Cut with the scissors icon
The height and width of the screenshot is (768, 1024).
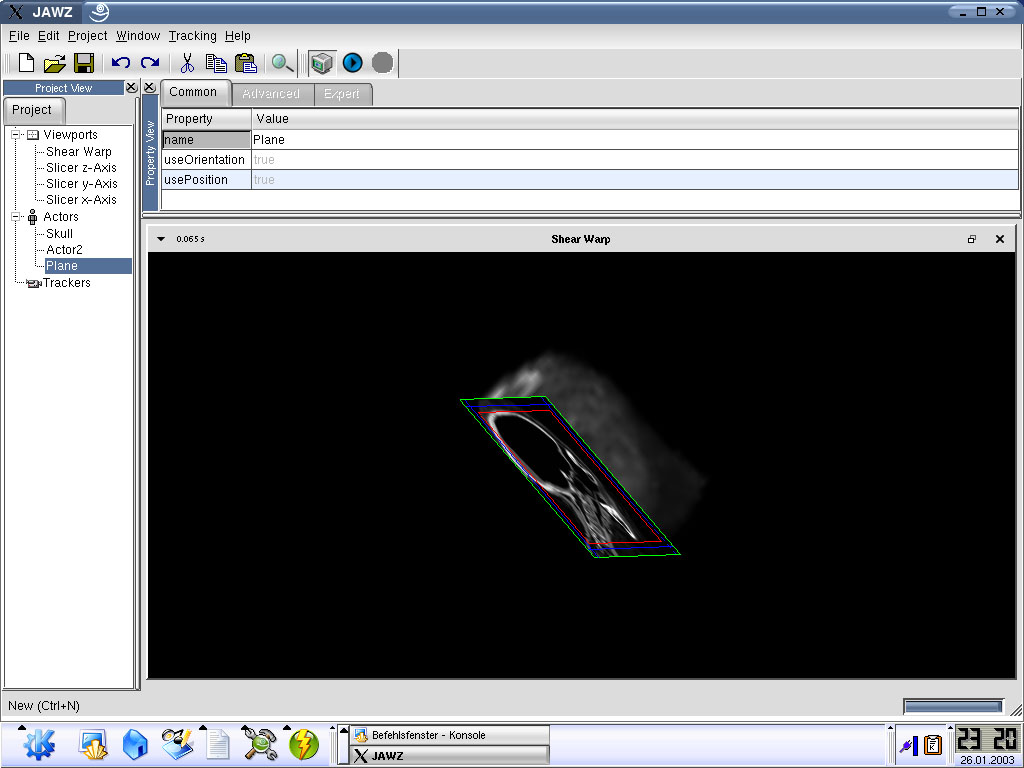pyautogui.click(x=187, y=63)
